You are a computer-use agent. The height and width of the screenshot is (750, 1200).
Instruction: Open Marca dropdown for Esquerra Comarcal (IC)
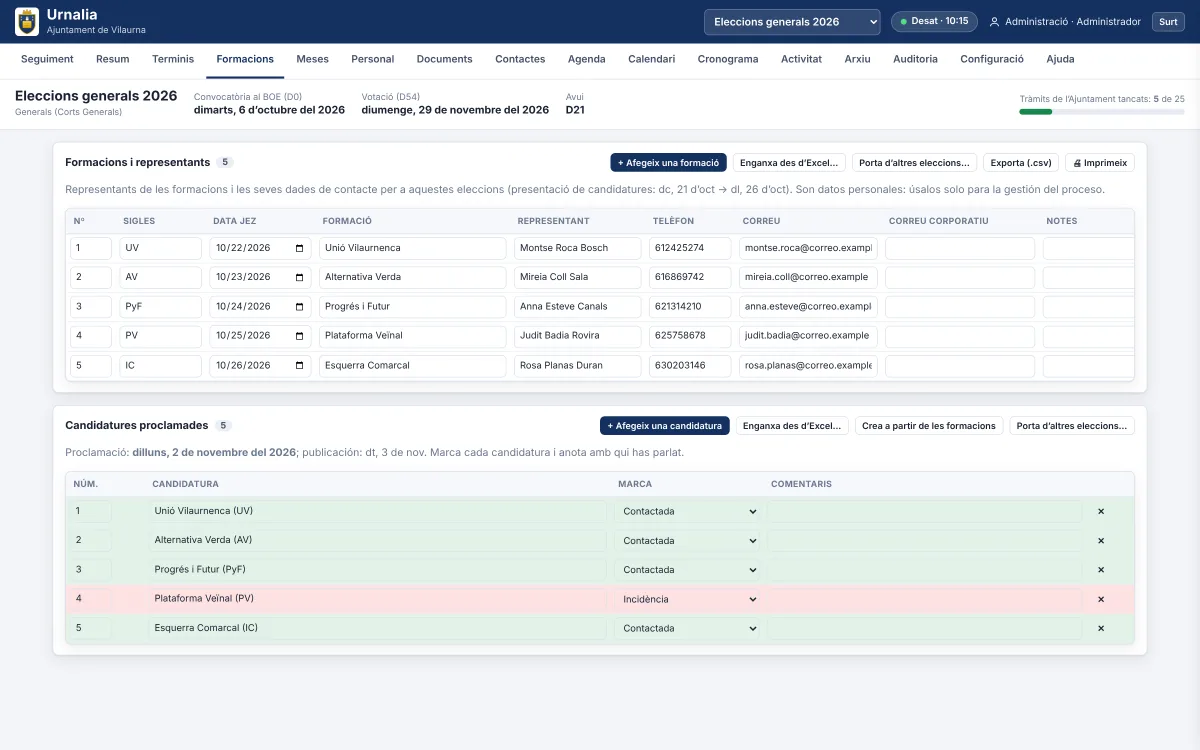[x=690, y=629]
